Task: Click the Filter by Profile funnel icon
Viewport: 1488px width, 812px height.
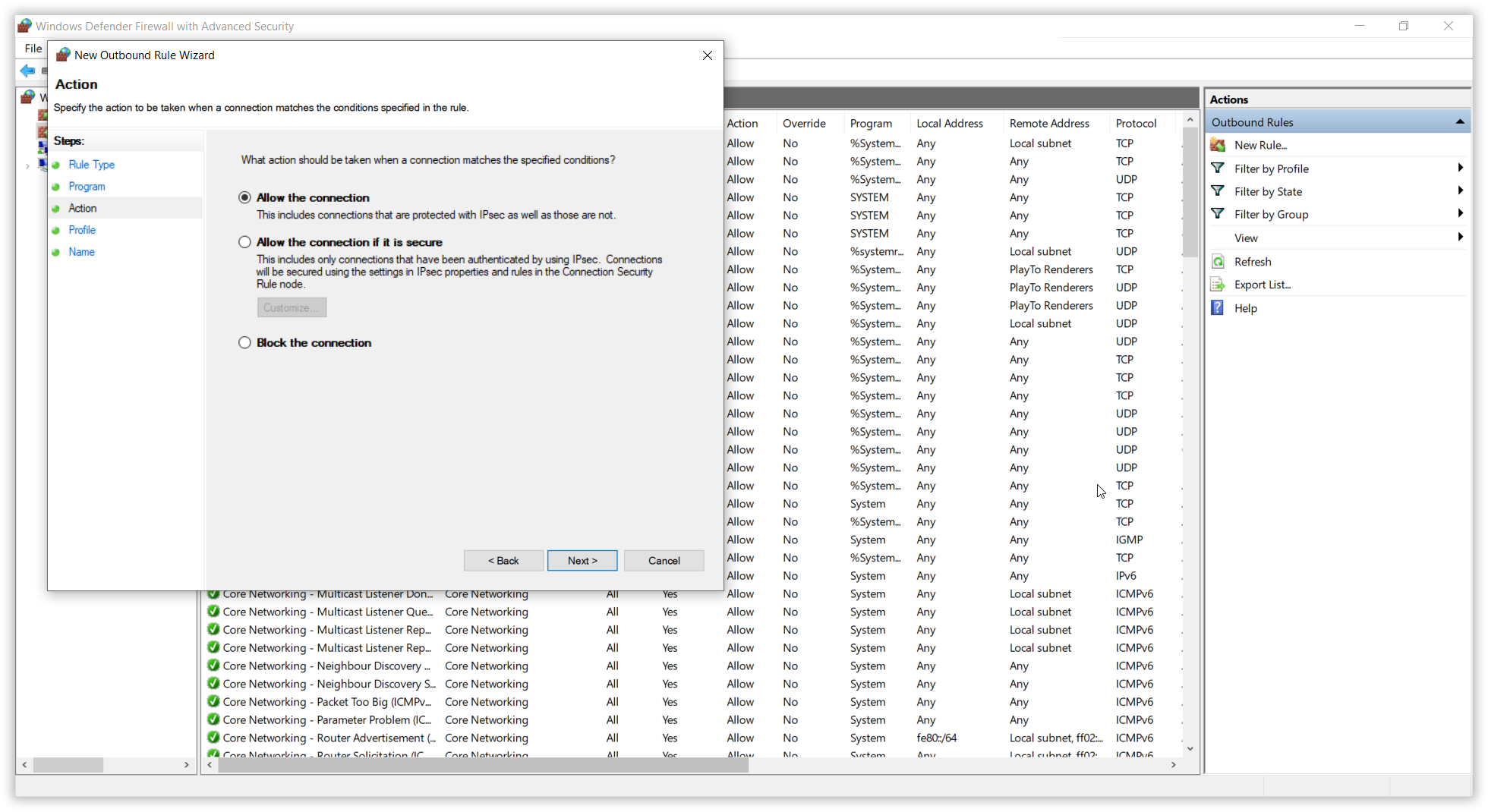Action: click(x=1218, y=168)
